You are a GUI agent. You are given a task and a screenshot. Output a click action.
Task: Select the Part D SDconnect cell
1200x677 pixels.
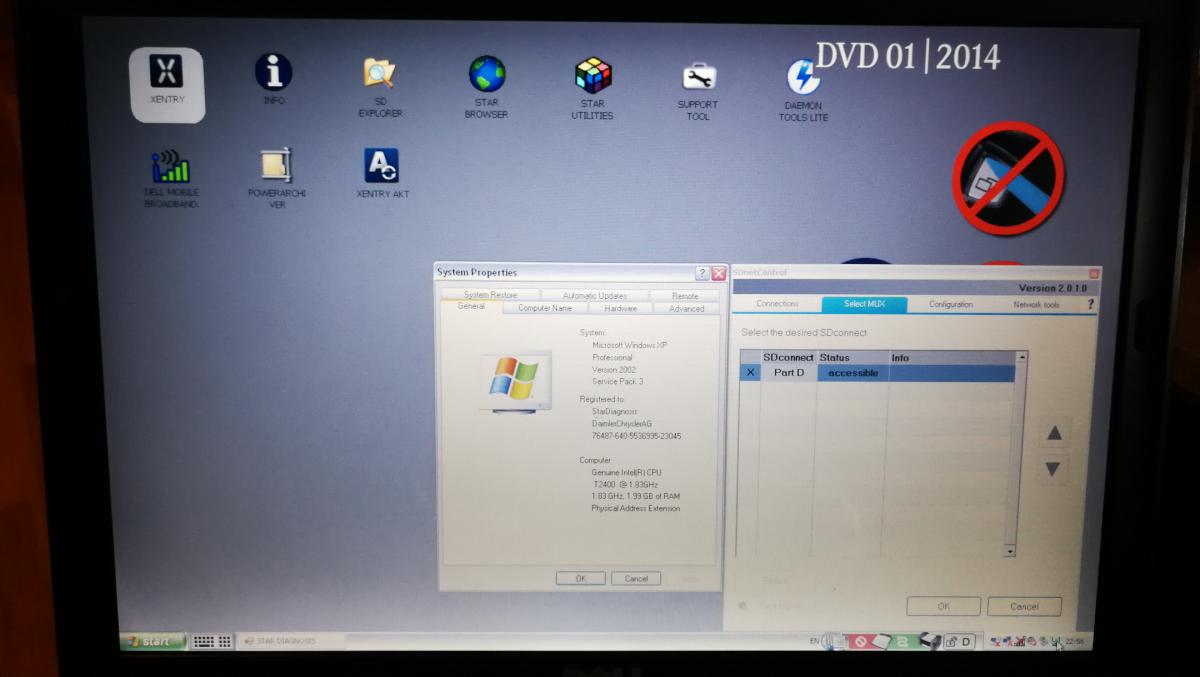tap(789, 373)
